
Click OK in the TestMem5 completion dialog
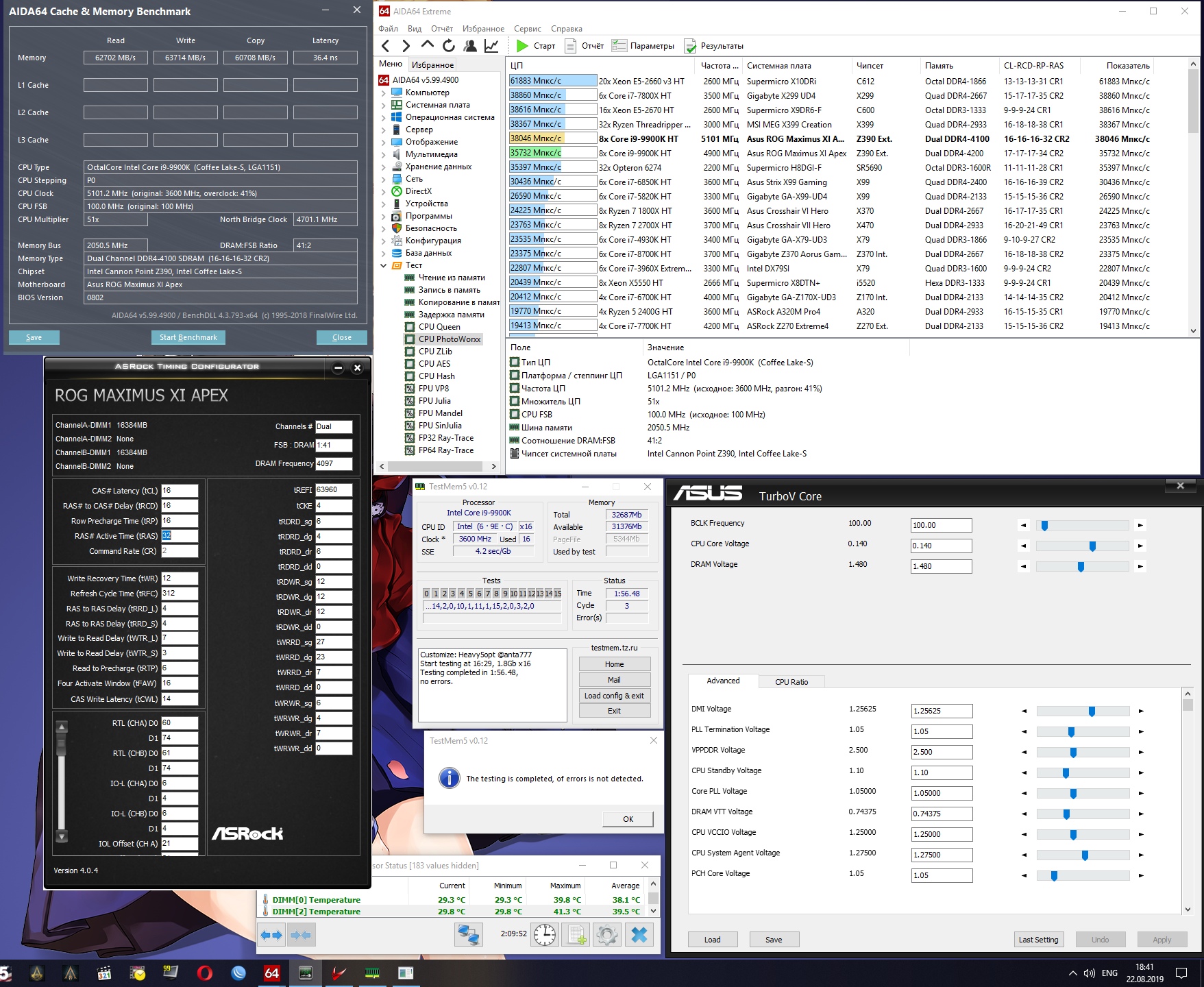tap(628, 819)
